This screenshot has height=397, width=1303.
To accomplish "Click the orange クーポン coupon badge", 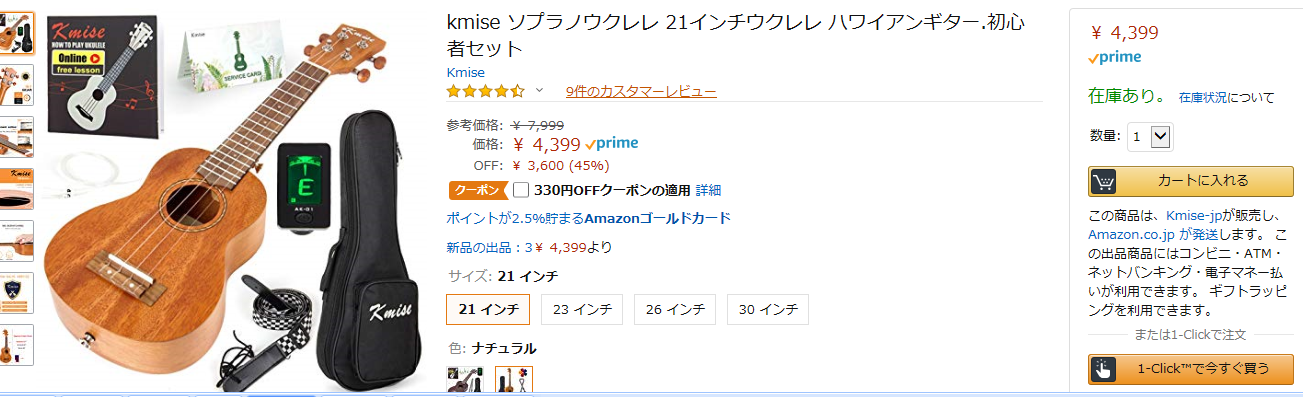I will 478,190.
